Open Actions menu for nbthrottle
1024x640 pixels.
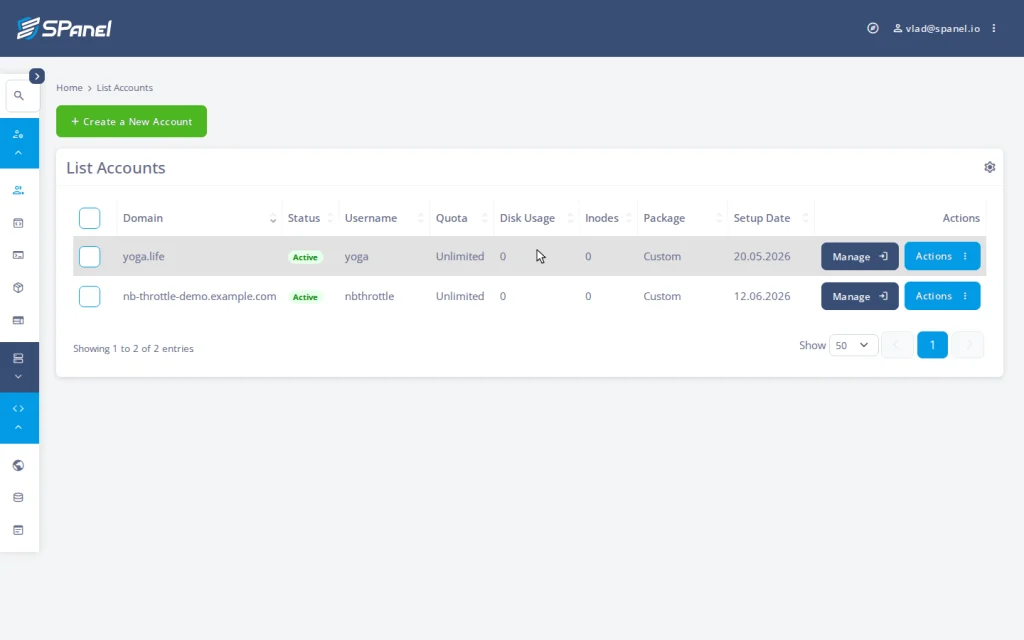pyautogui.click(x=942, y=296)
